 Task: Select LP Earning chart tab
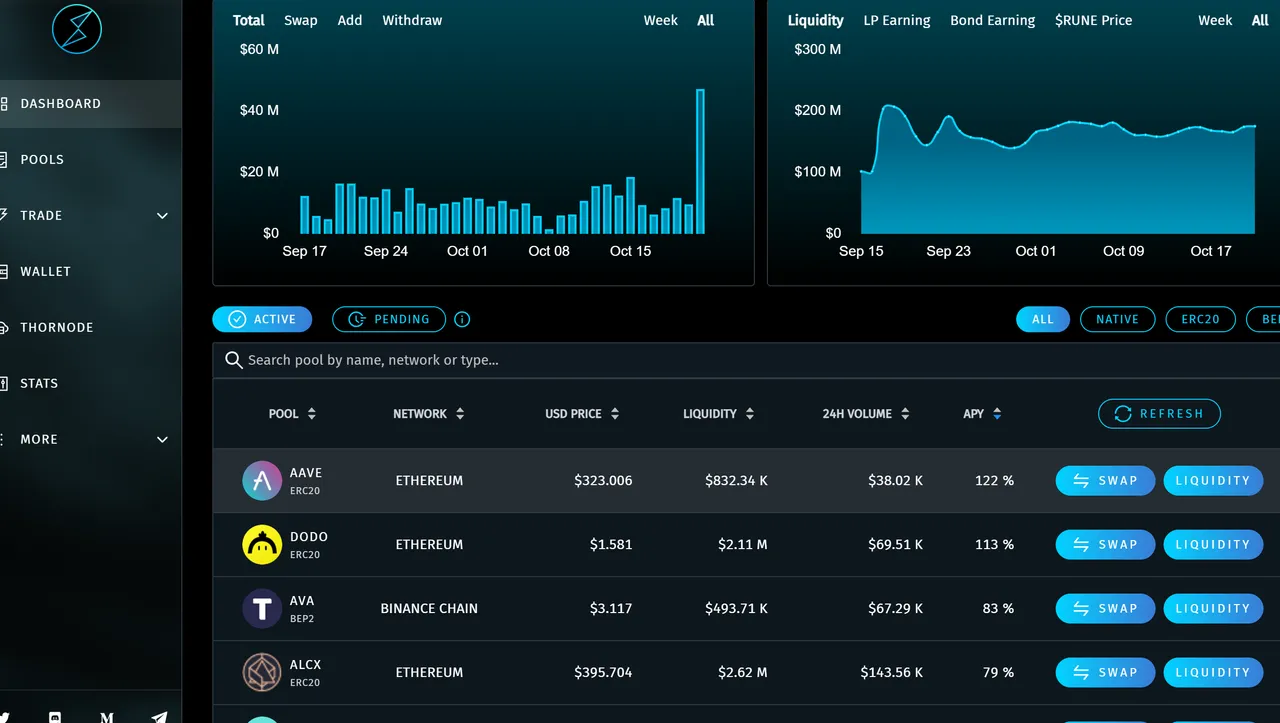pyautogui.click(x=897, y=20)
